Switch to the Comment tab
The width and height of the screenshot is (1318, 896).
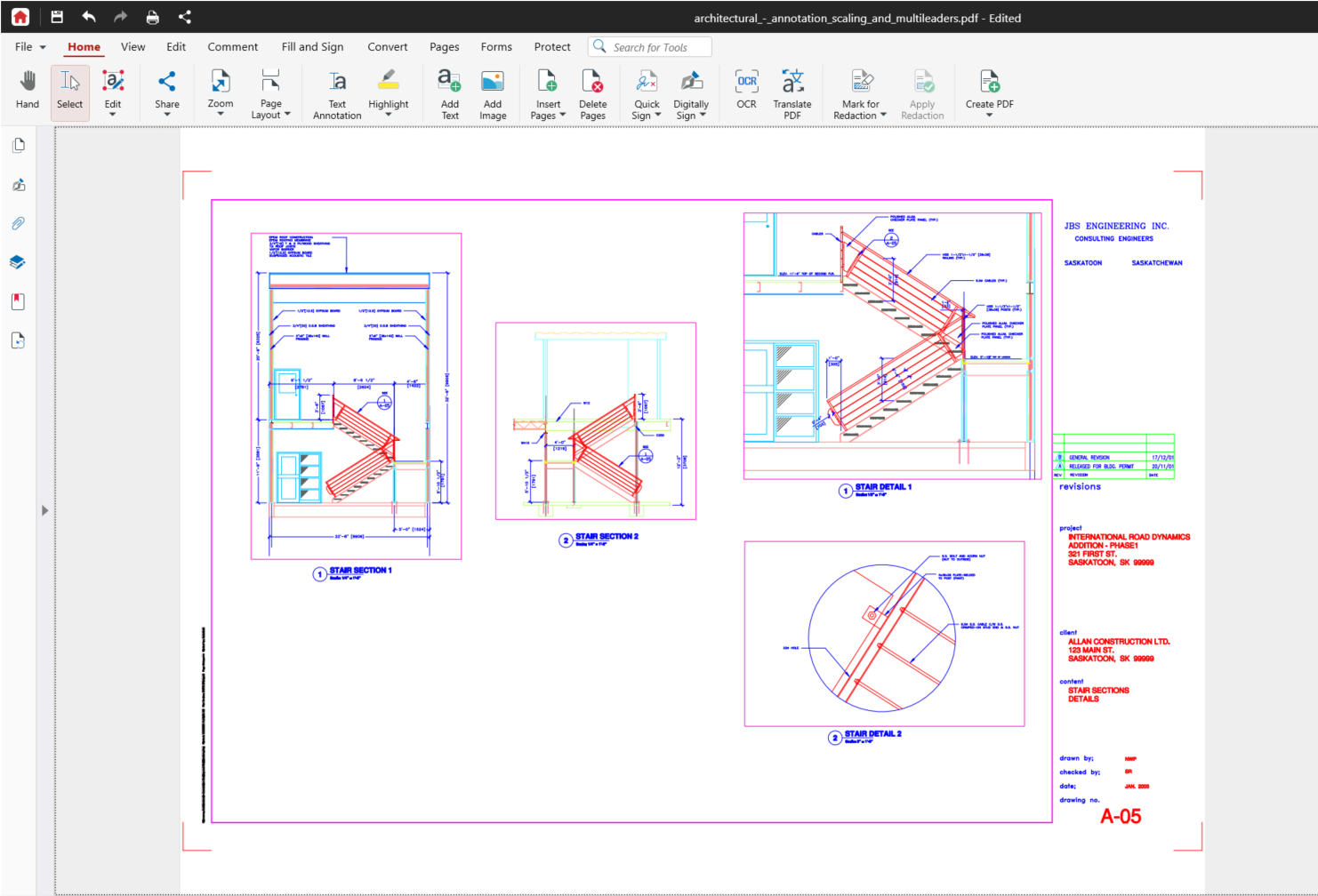pyautogui.click(x=233, y=47)
